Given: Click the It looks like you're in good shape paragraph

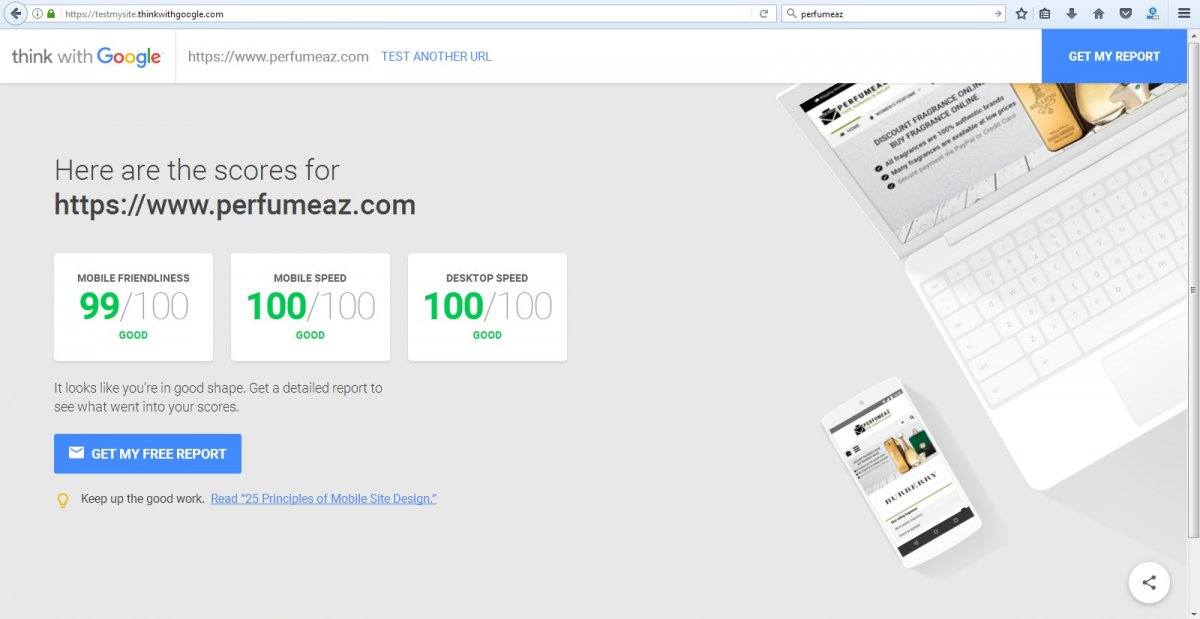Looking at the screenshot, I should (x=218, y=397).
